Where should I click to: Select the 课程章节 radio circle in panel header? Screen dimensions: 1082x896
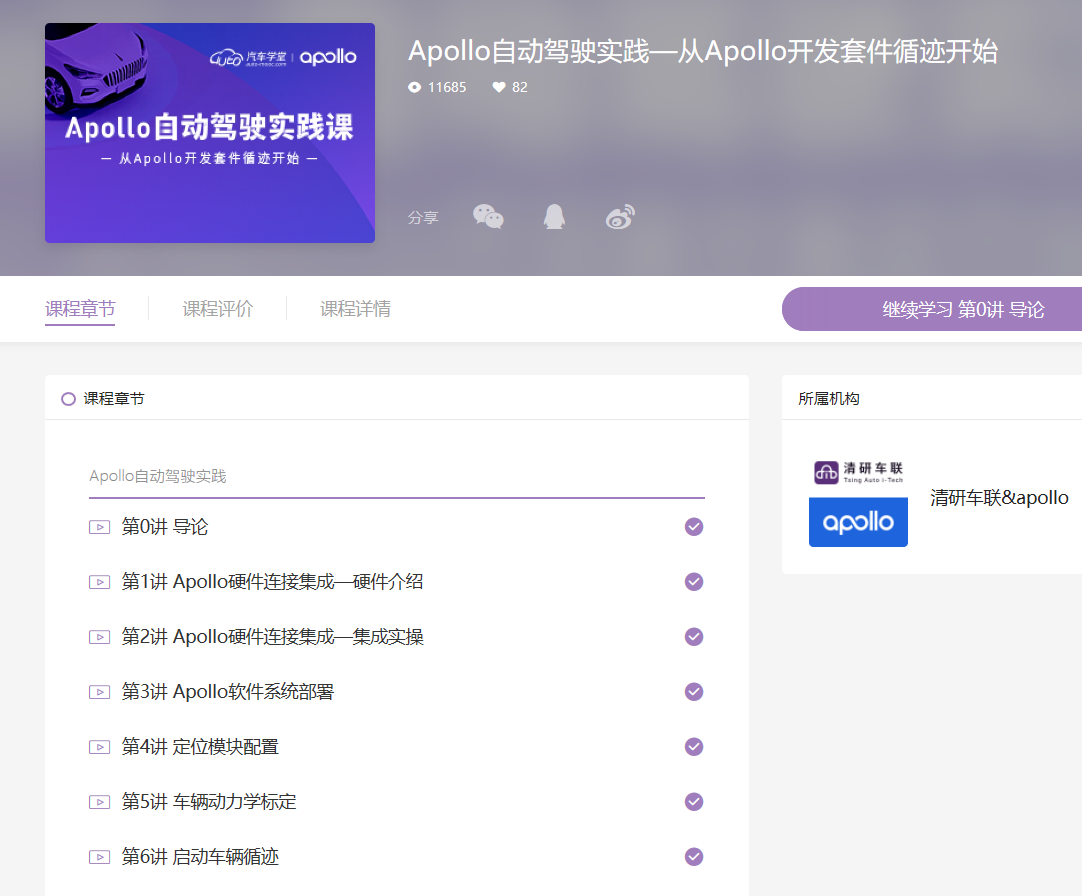coord(68,399)
